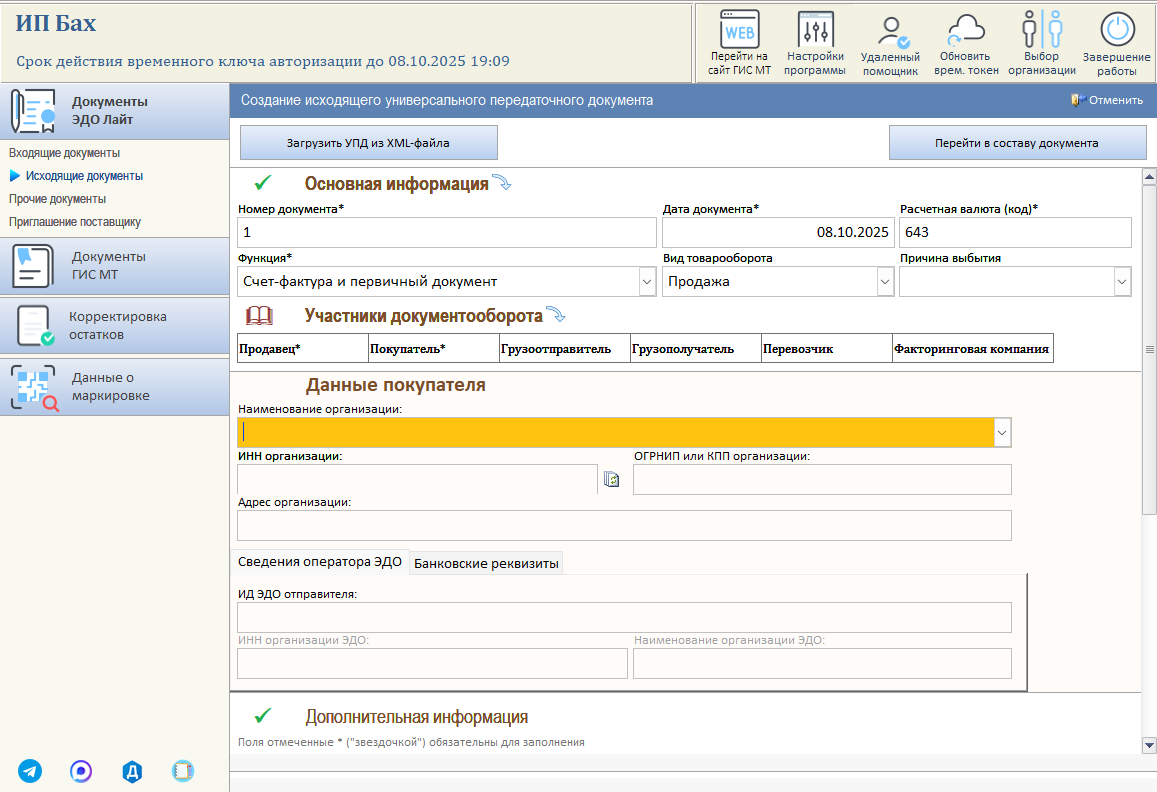Screen dimensions: 1157x792
Task: Click the book icon near Участники документооборота
Action: (x=259, y=316)
